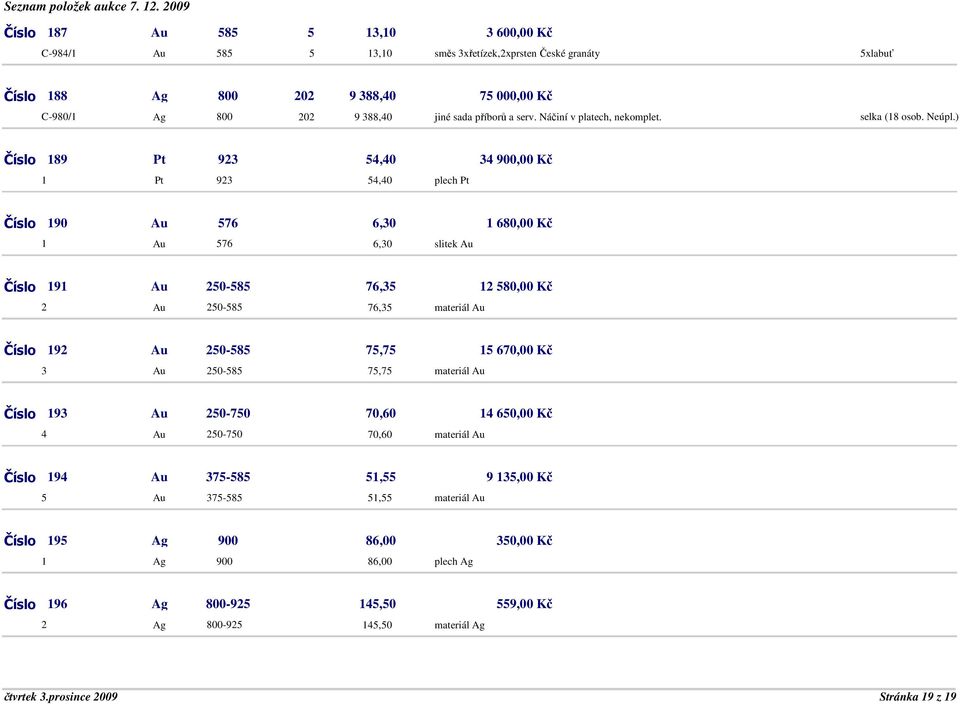Select 'jiné sada příborů a serv.' description
Screen dimensions: 960x704
pyautogui.click(x=482, y=117)
